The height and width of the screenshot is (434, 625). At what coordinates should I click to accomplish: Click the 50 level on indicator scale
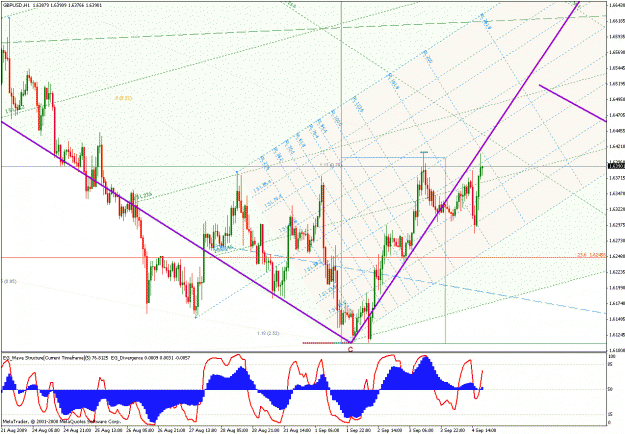(x=610, y=389)
